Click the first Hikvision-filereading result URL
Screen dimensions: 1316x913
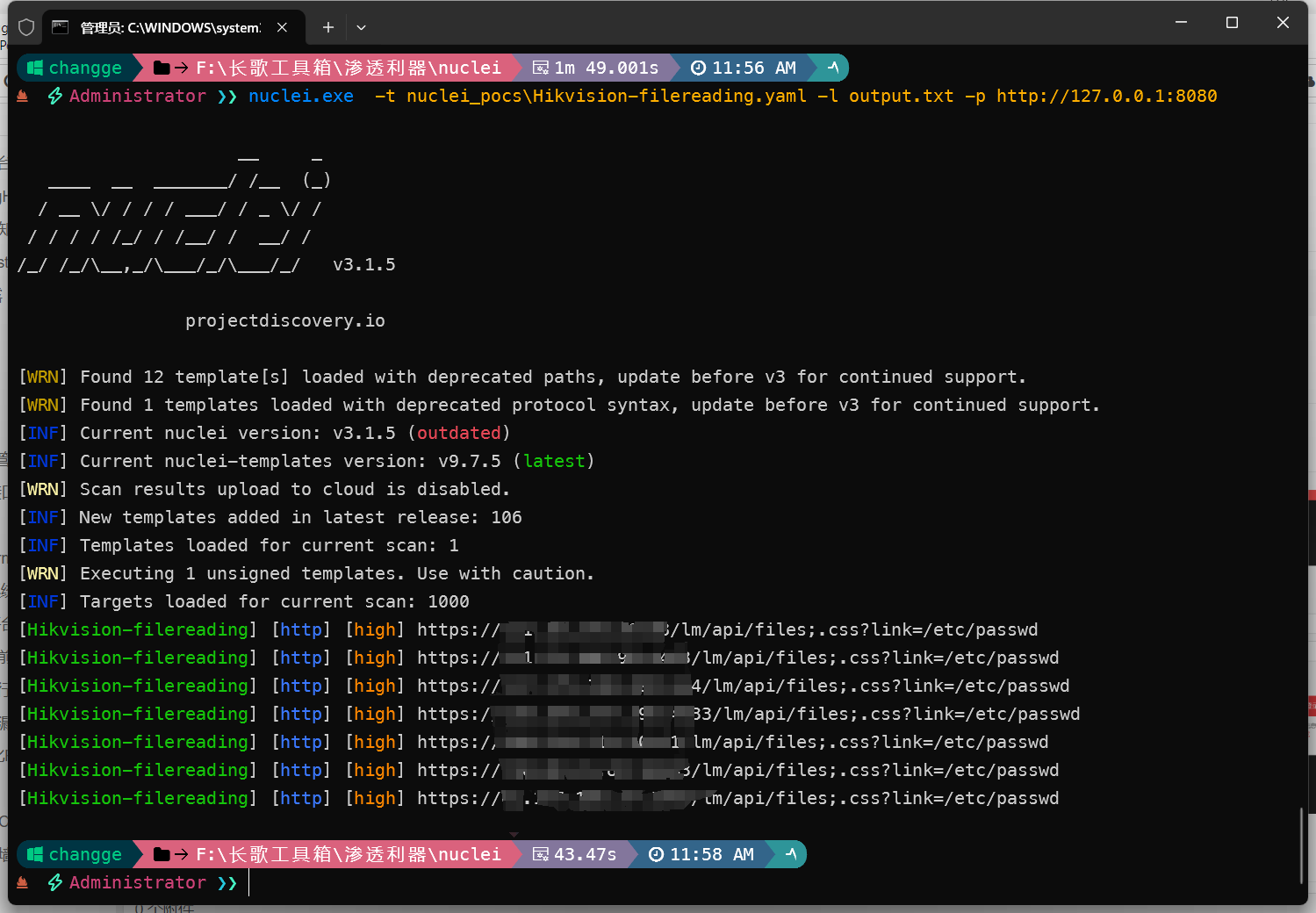point(728,629)
